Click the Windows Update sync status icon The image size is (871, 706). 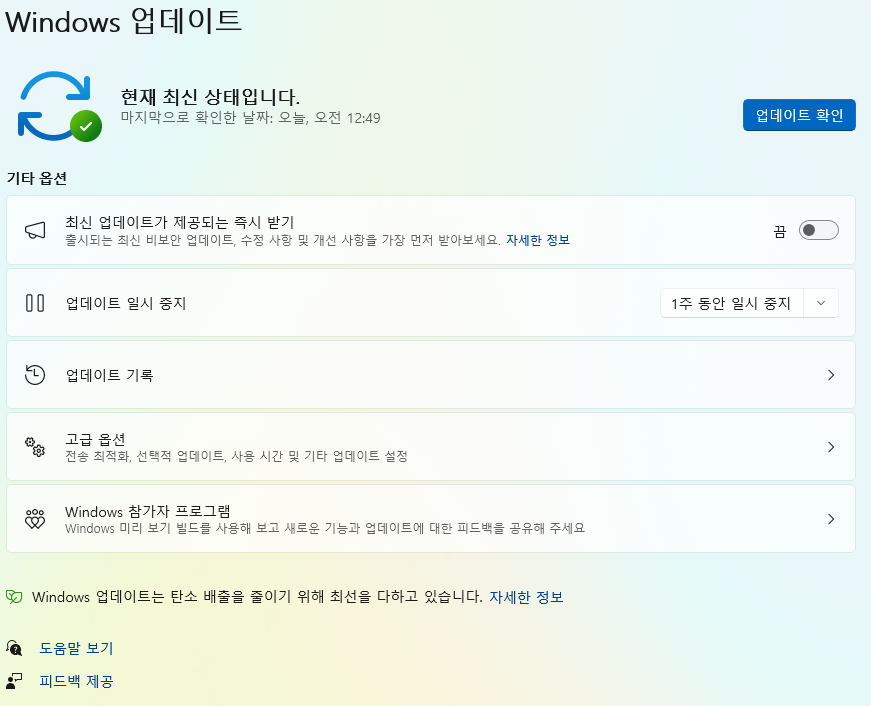[59, 106]
